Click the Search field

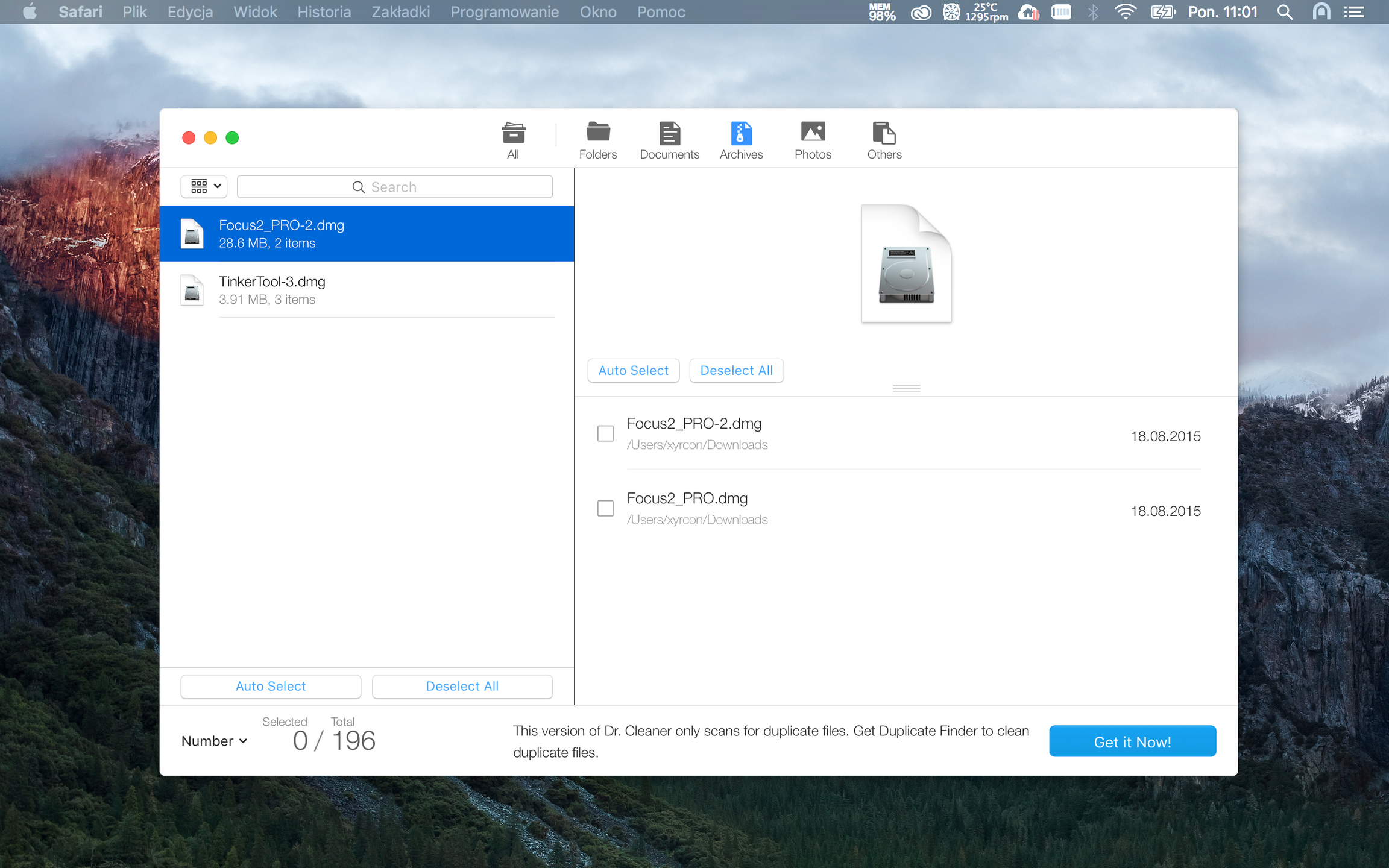[395, 187]
